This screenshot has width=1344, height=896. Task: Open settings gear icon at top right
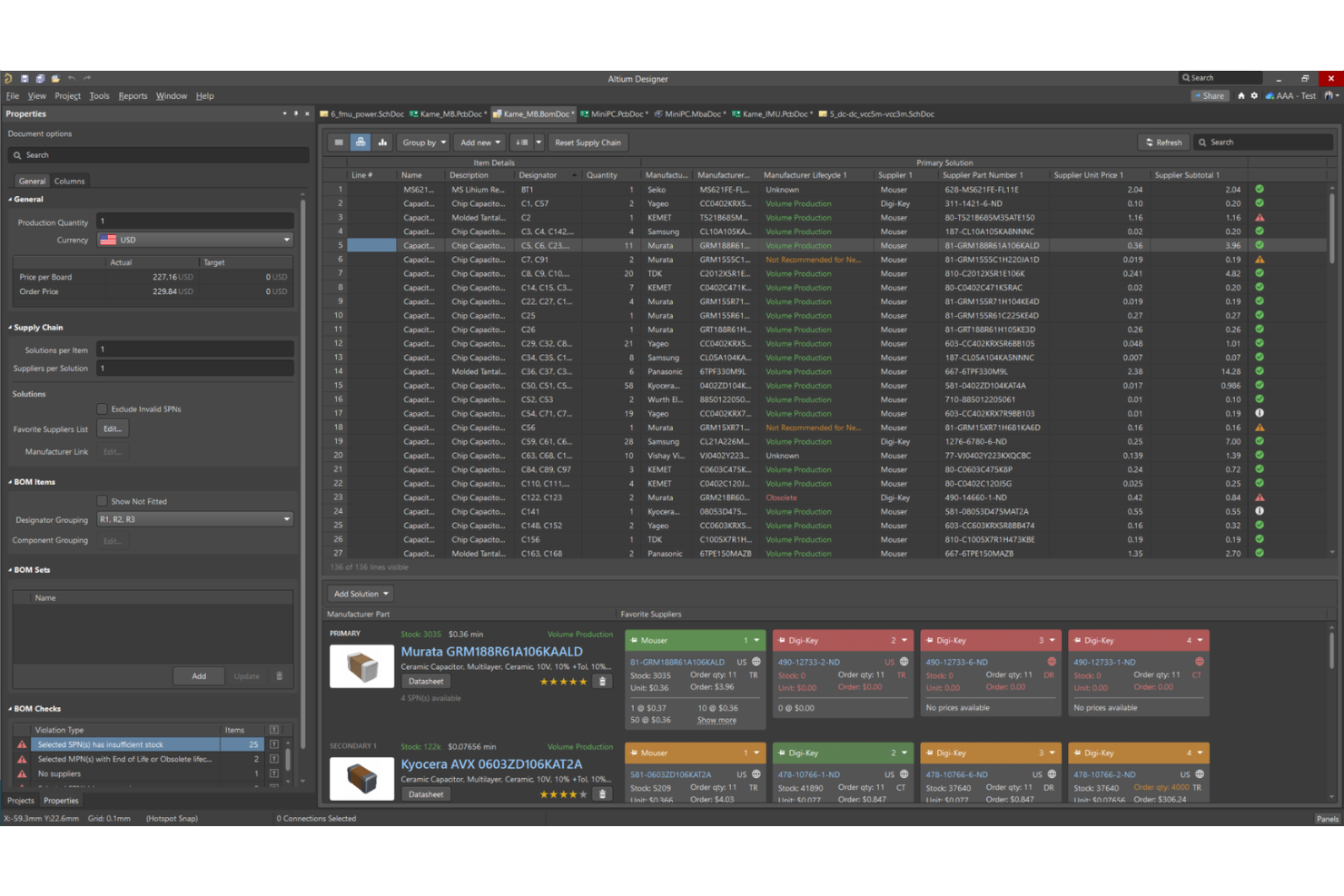[x=1254, y=95]
